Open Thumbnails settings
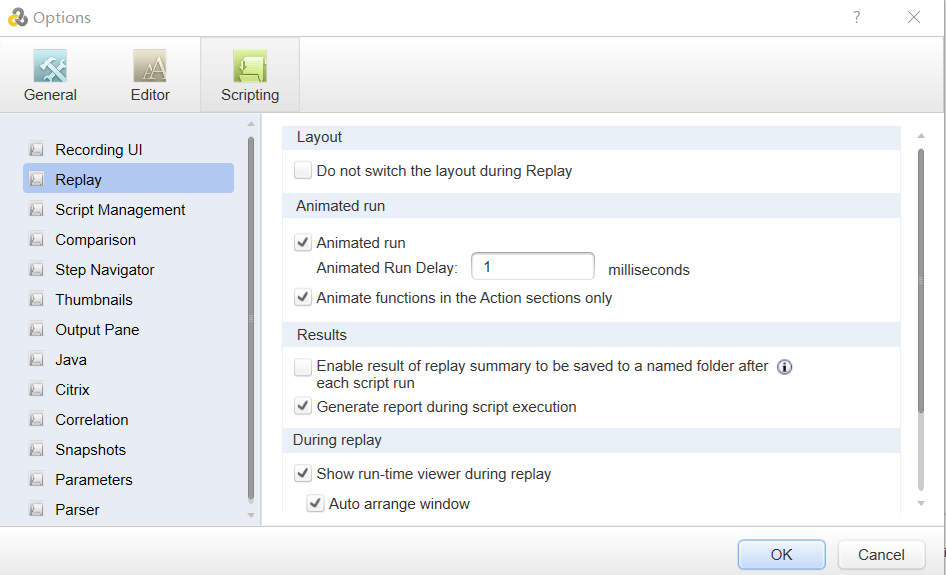This screenshot has width=946, height=575. [x=129, y=299]
